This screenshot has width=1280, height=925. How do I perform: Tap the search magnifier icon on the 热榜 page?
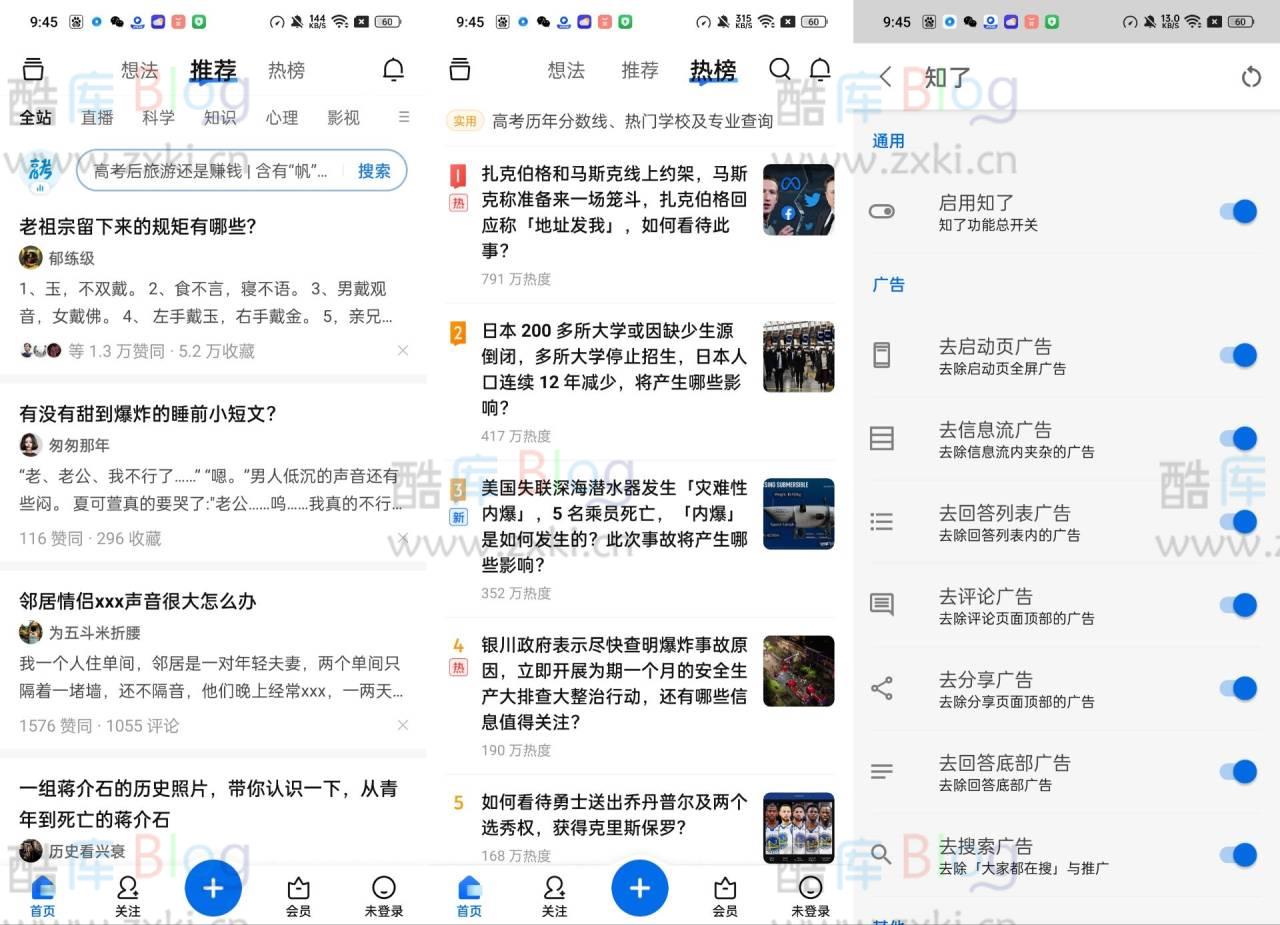(780, 70)
